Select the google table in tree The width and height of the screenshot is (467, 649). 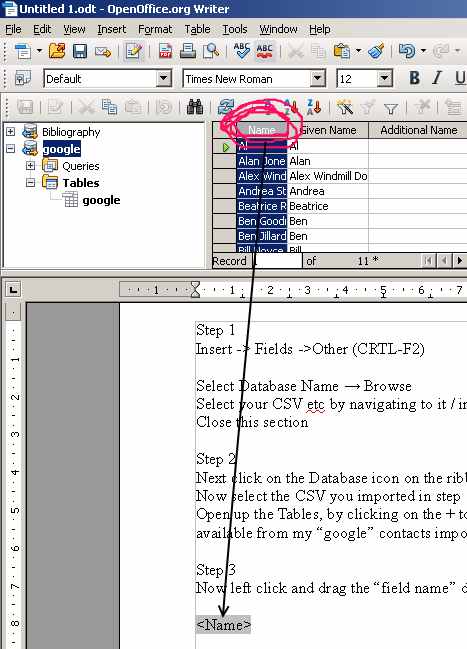(101, 200)
